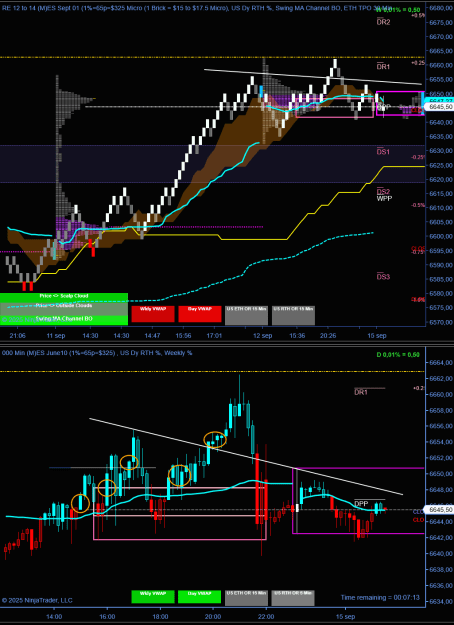The width and height of the screenshot is (454, 625).
Task: Click the gray US RTH OR 5 Min button, lower chart
Action: point(293,598)
